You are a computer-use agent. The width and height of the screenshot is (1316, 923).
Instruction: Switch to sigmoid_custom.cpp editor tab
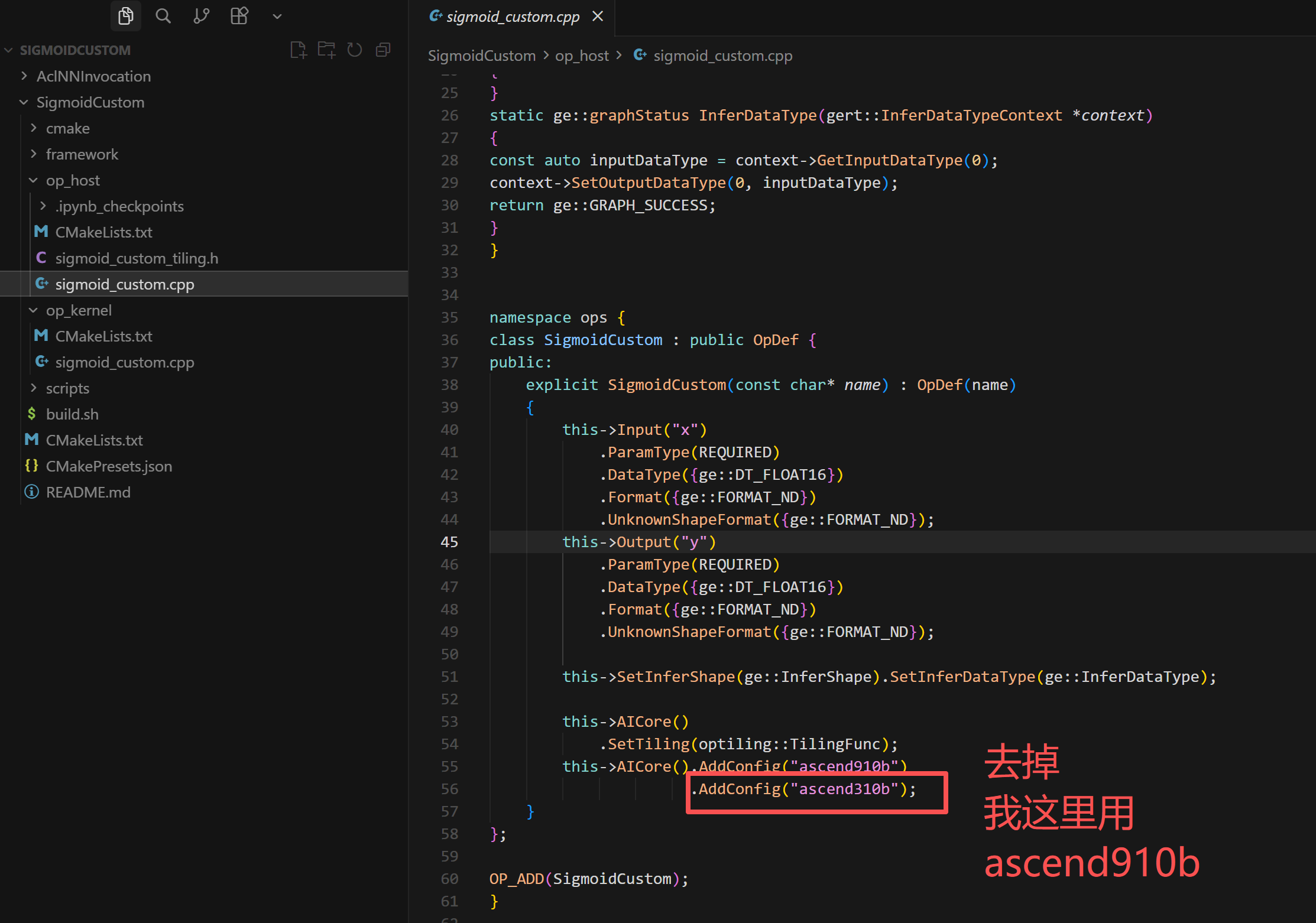tap(512, 17)
